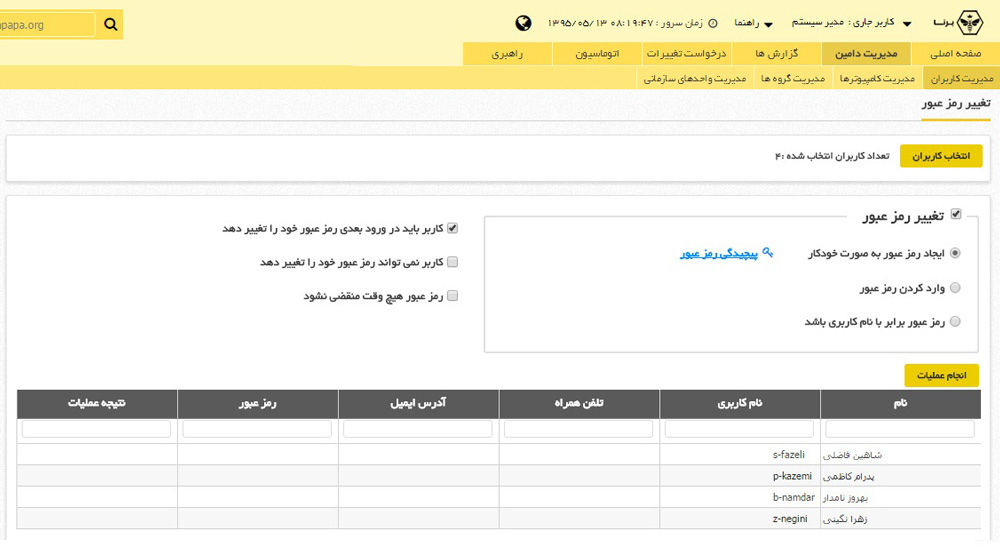Select 'رمز عبور برابر با نام کاربری' radio
Viewport: 1000px width, 551px height.
(955, 322)
